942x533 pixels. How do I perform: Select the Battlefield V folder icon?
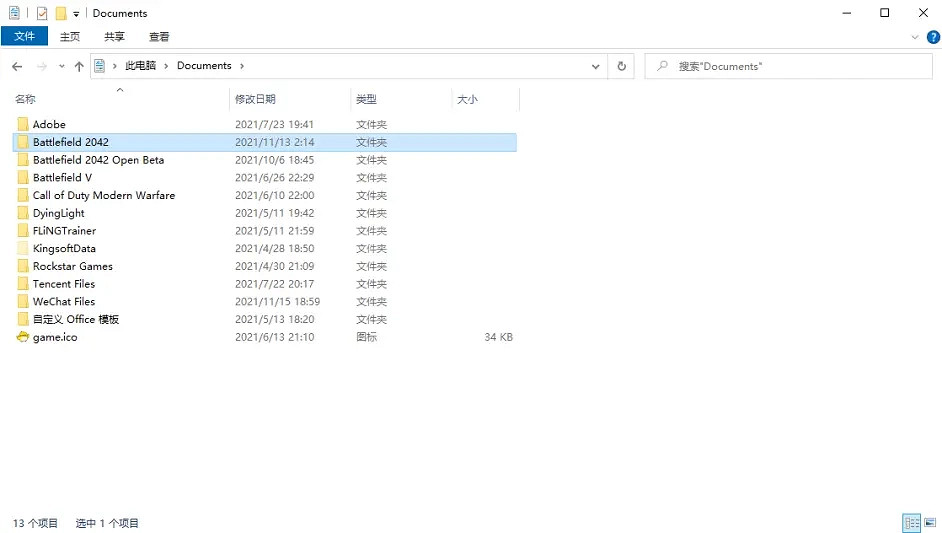coord(23,177)
